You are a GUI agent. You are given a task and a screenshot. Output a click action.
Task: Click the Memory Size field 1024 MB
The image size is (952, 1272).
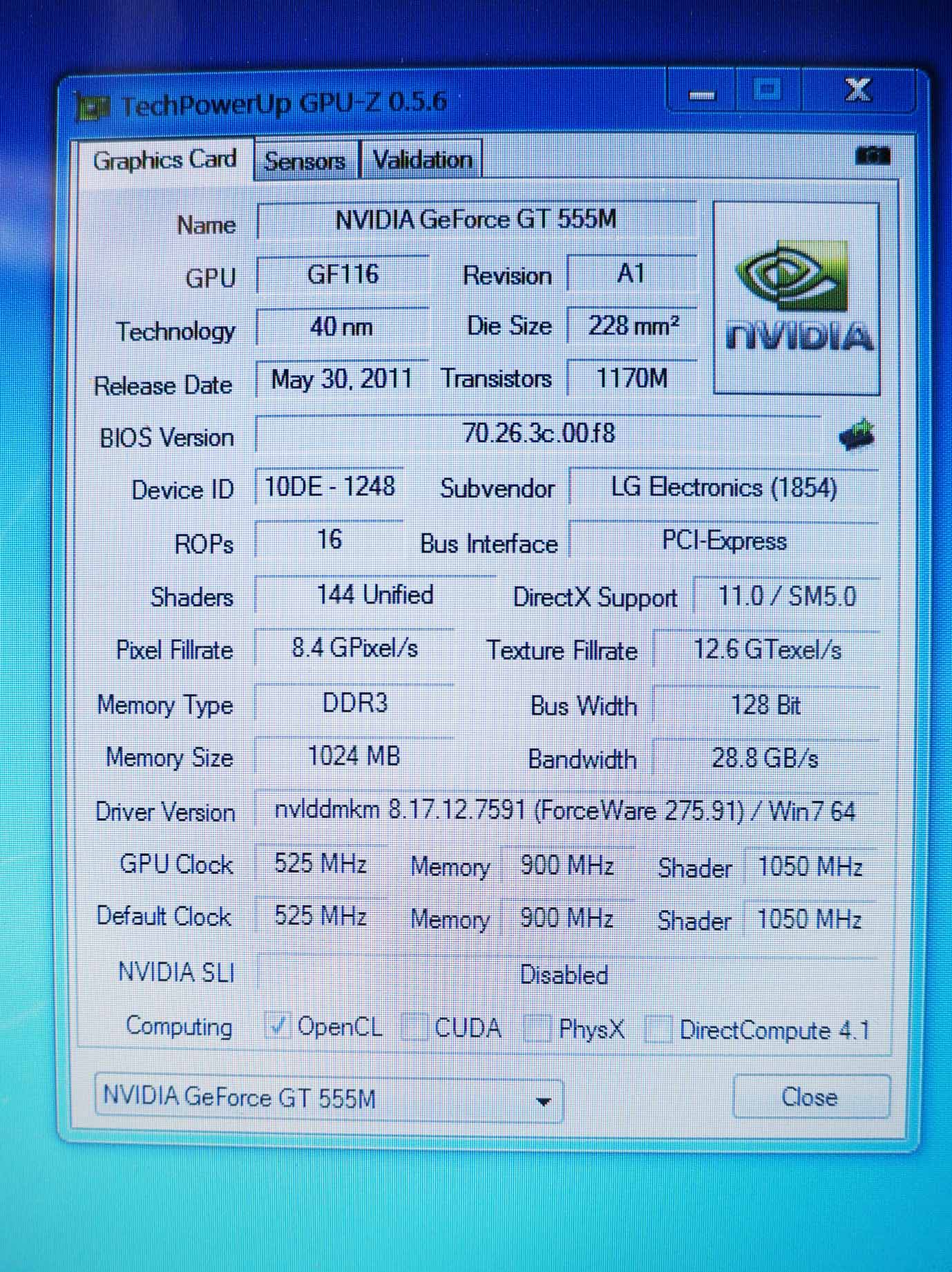point(354,757)
